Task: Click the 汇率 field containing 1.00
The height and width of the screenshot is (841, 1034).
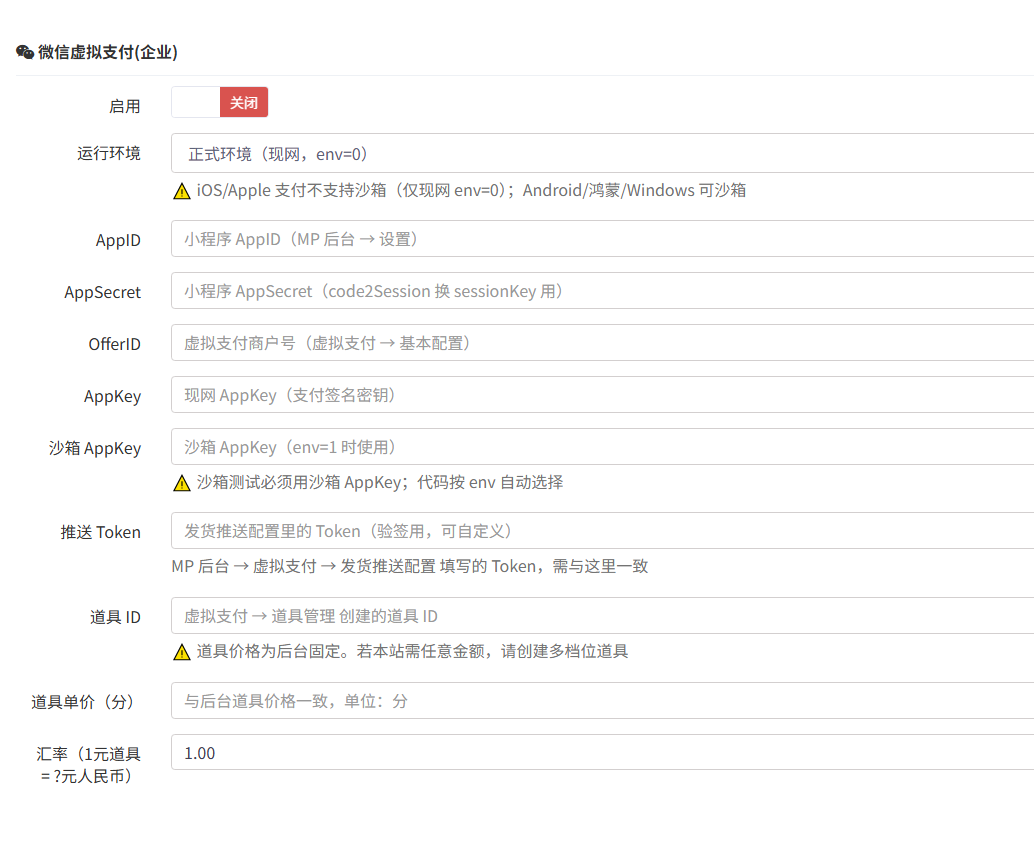Action: 602,753
